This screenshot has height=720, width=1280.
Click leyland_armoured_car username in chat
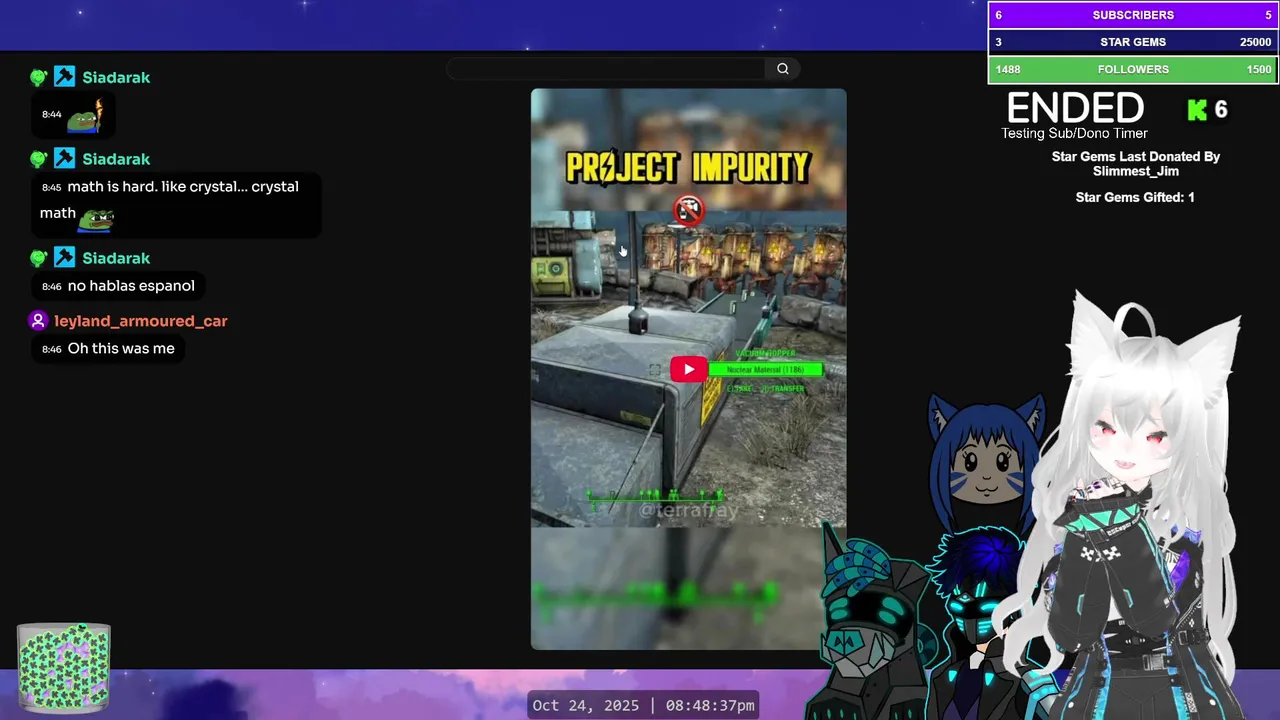point(141,321)
